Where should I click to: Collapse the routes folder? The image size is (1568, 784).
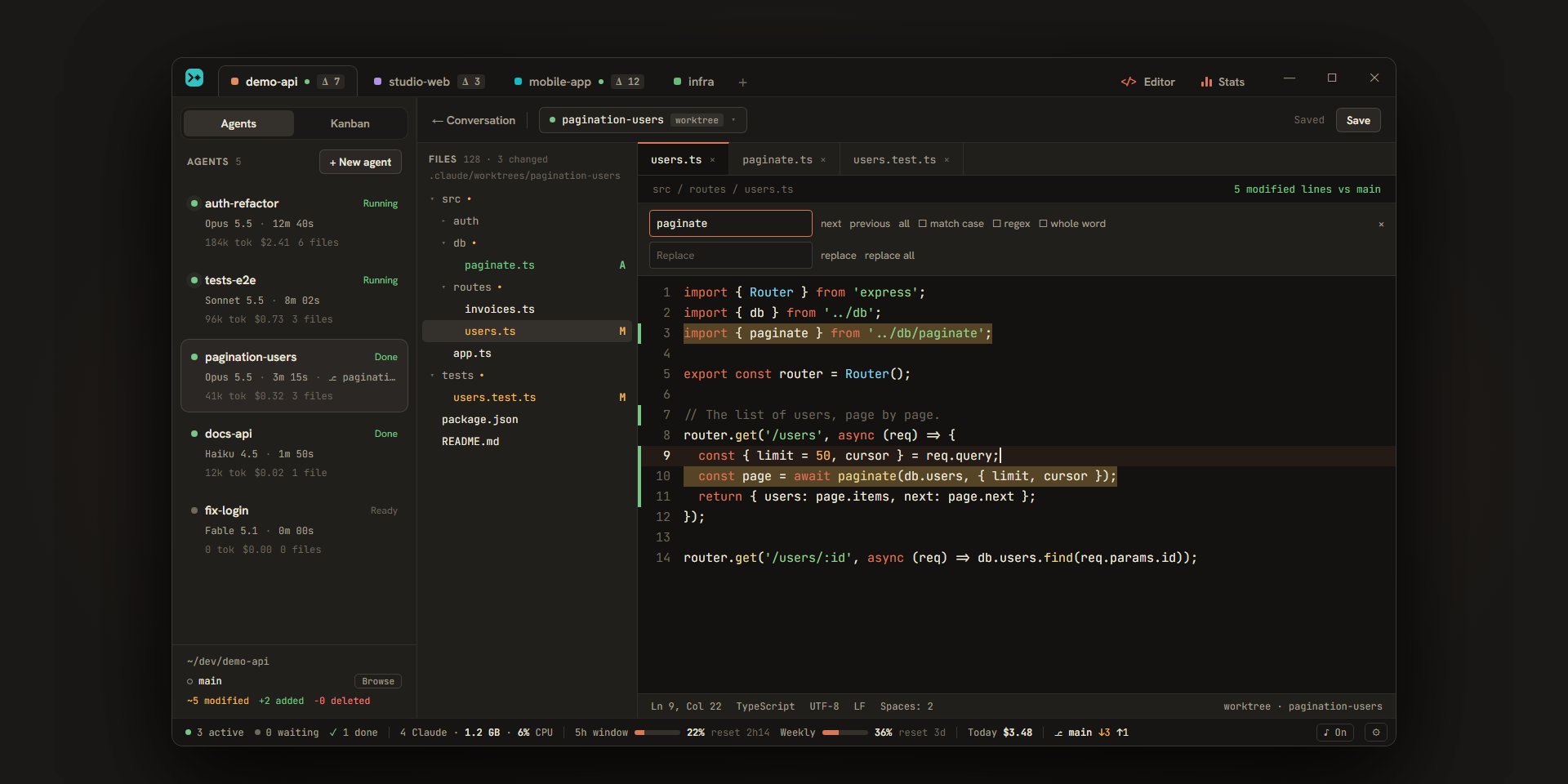coord(443,287)
